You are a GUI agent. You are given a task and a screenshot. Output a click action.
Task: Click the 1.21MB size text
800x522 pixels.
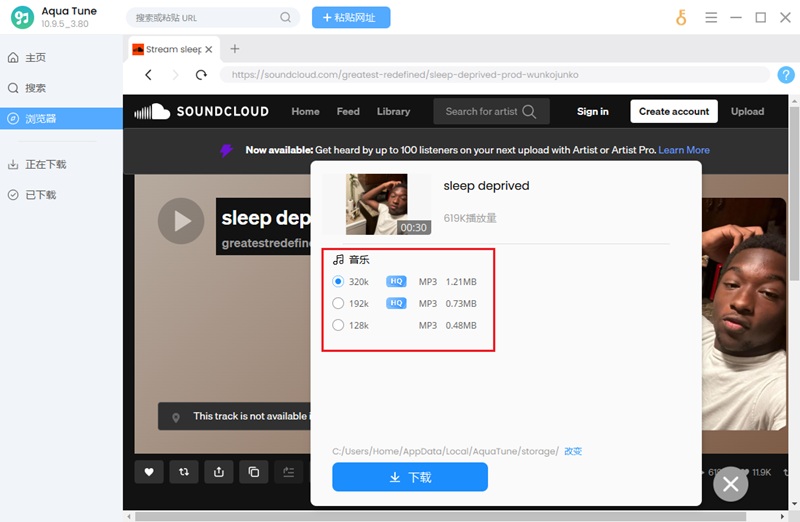pyautogui.click(x=461, y=282)
